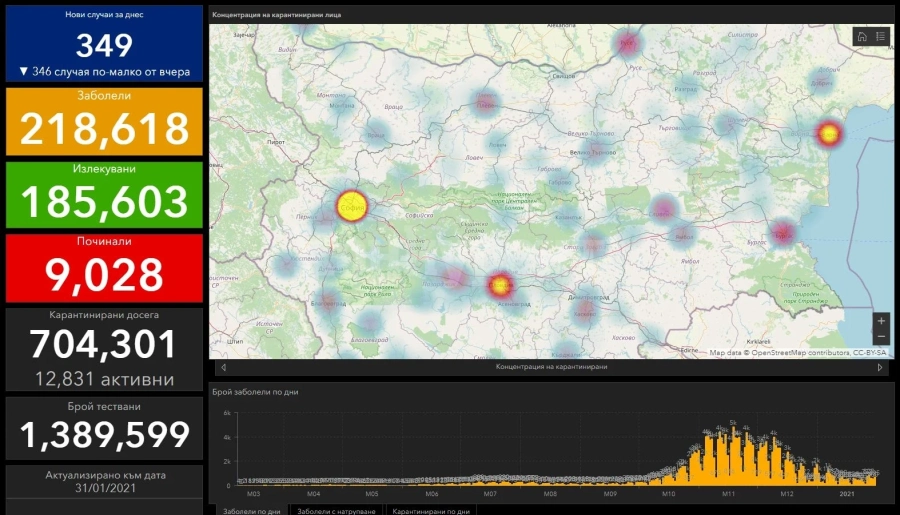Click the M05 label on chart axis
The height and width of the screenshot is (515, 900).
click(x=372, y=494)
